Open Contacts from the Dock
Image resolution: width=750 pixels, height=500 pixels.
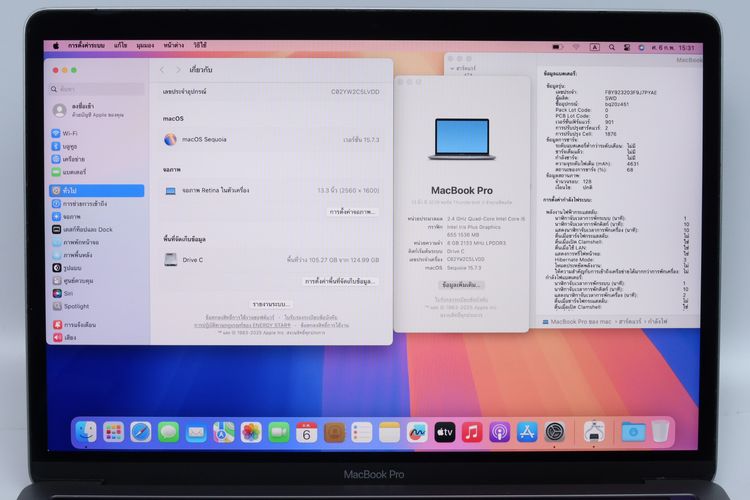pyautogui.click(x=334, y=433)
